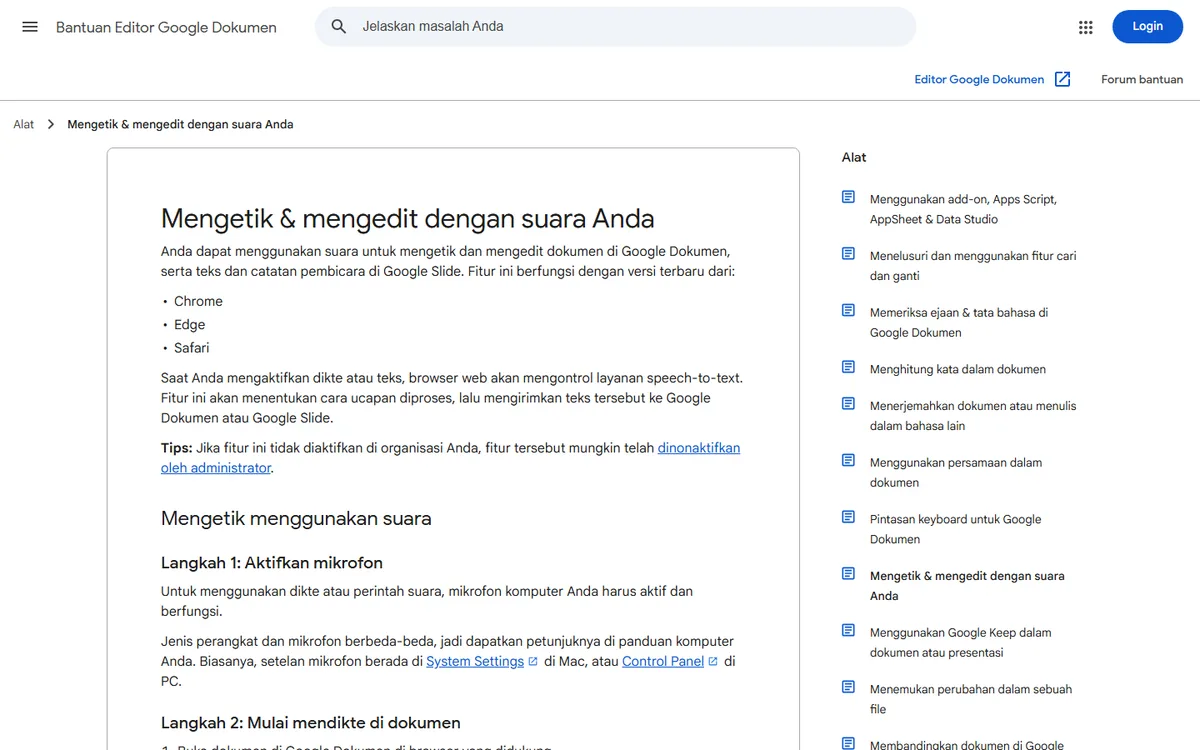Select Mengetik & mengedit dengan suara Anda sidebar item

click(x=967, y=586)
